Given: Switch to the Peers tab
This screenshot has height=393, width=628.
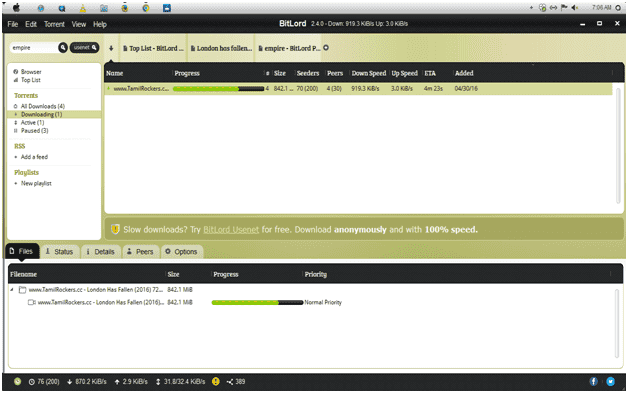Looking at the screenshot, I should coord(141,252).
